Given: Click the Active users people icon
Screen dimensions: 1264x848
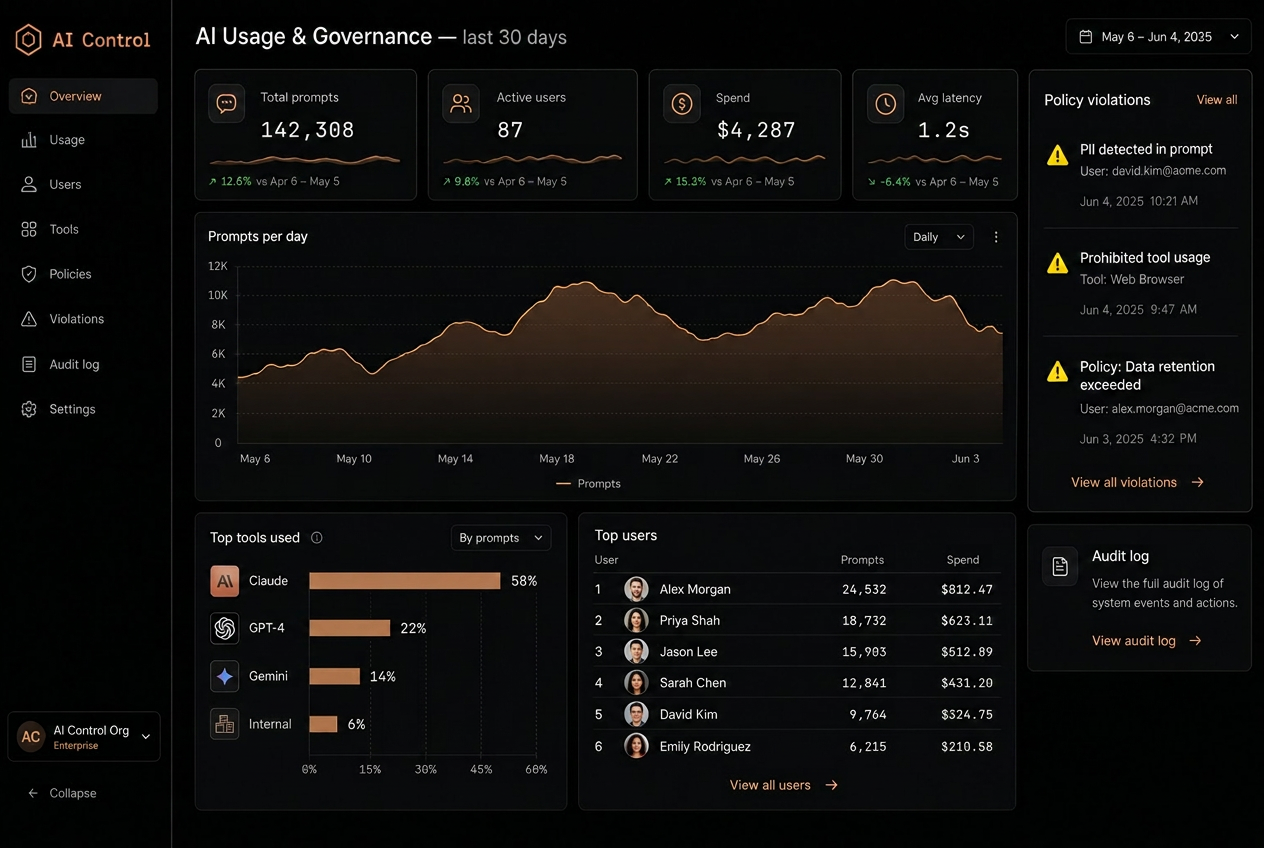Looking at the screenshot, I should 461,104.
